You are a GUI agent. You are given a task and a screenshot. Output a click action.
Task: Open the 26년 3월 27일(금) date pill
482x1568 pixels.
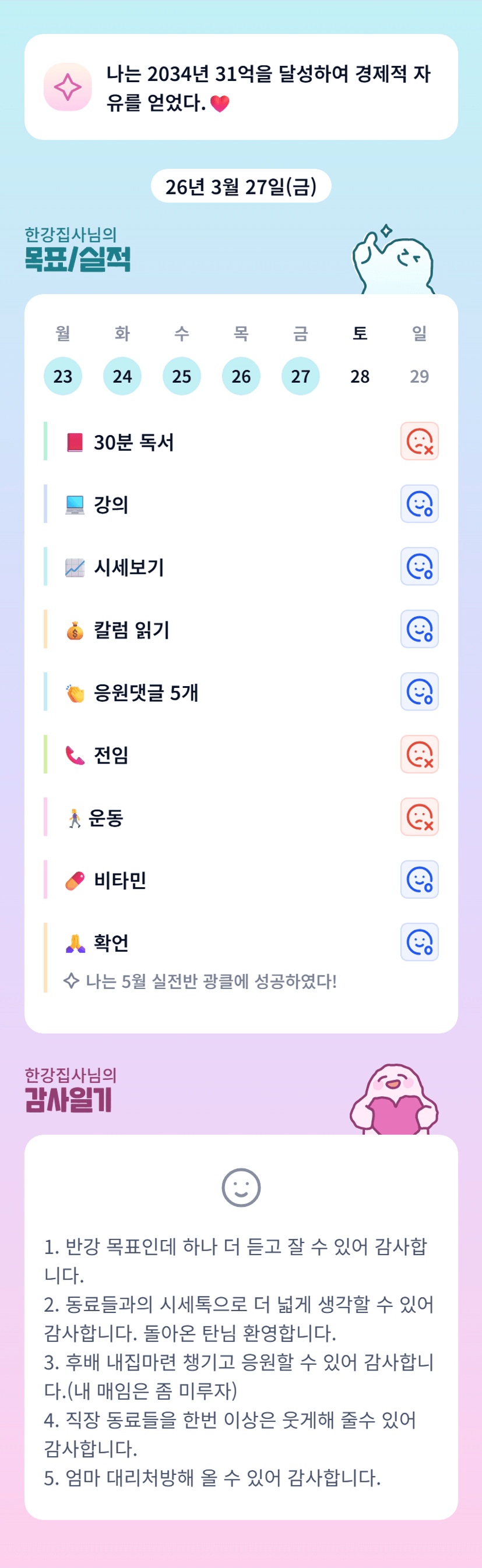coord(241,186)
